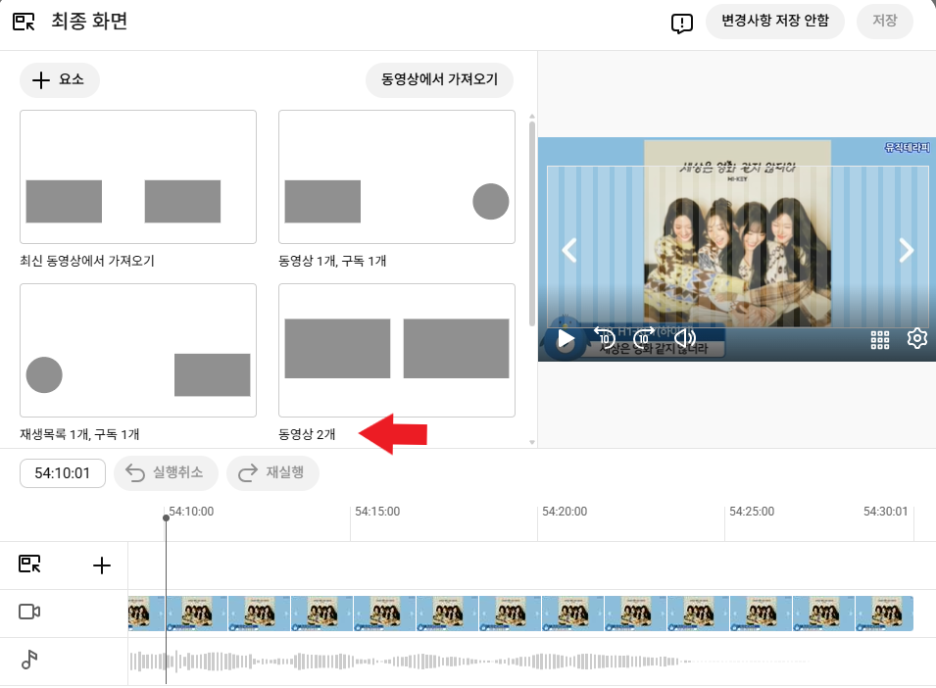The width and height of the screenshot is (936, 688).
Task: Play the preview video
Action: (x=565, y=340)
